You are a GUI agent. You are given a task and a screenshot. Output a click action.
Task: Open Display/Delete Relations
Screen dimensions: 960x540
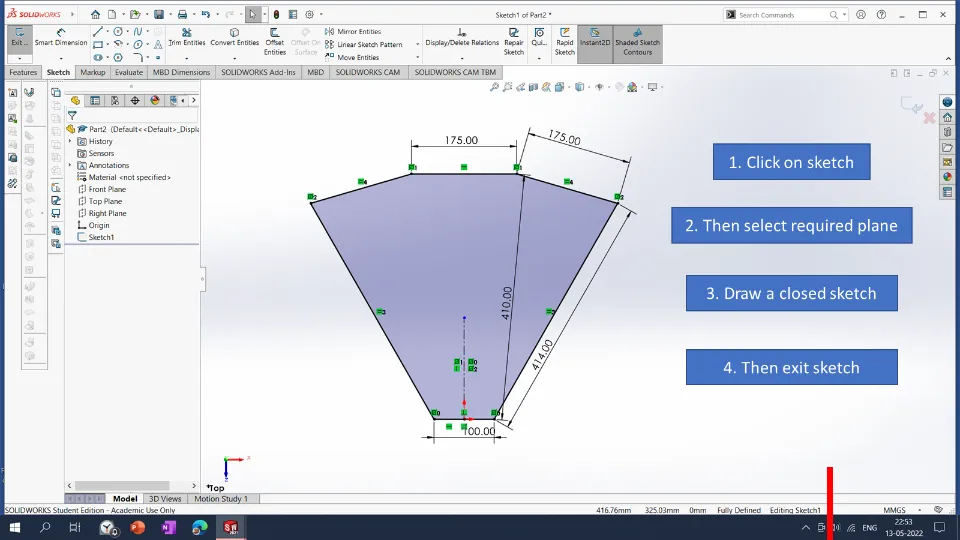[462, 37]
